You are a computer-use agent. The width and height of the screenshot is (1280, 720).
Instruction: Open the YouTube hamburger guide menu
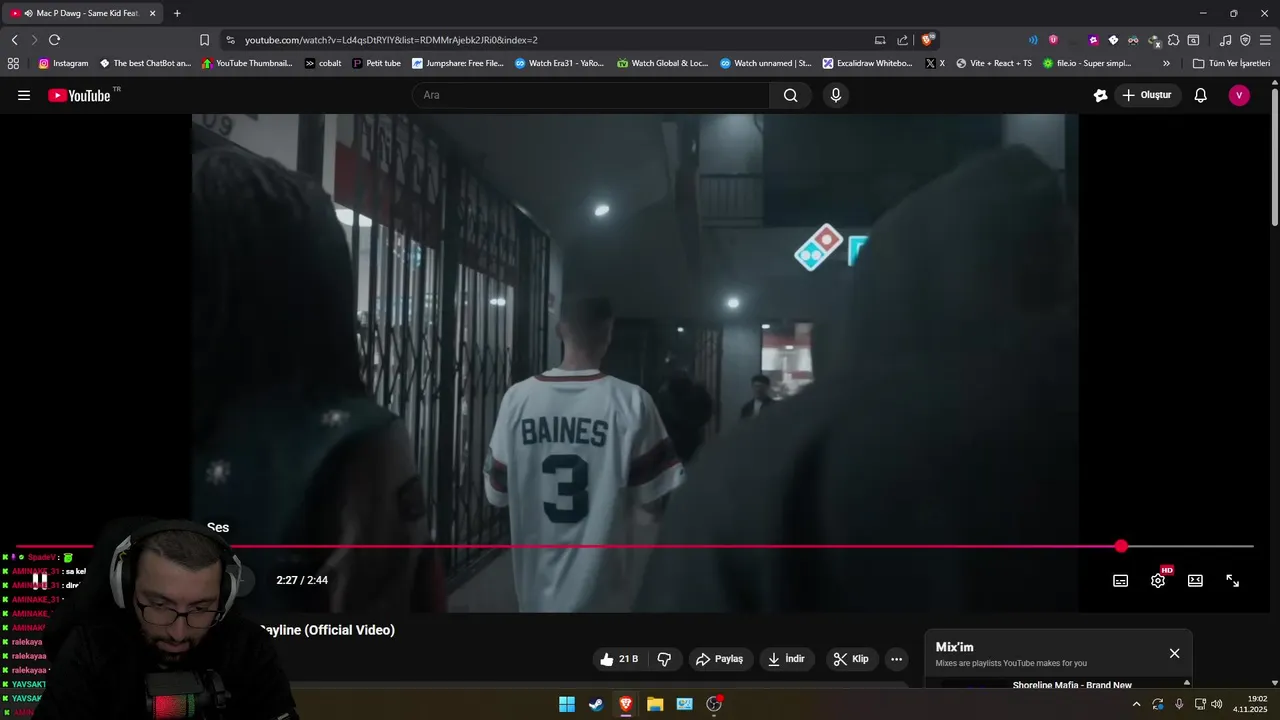[24, 95]
